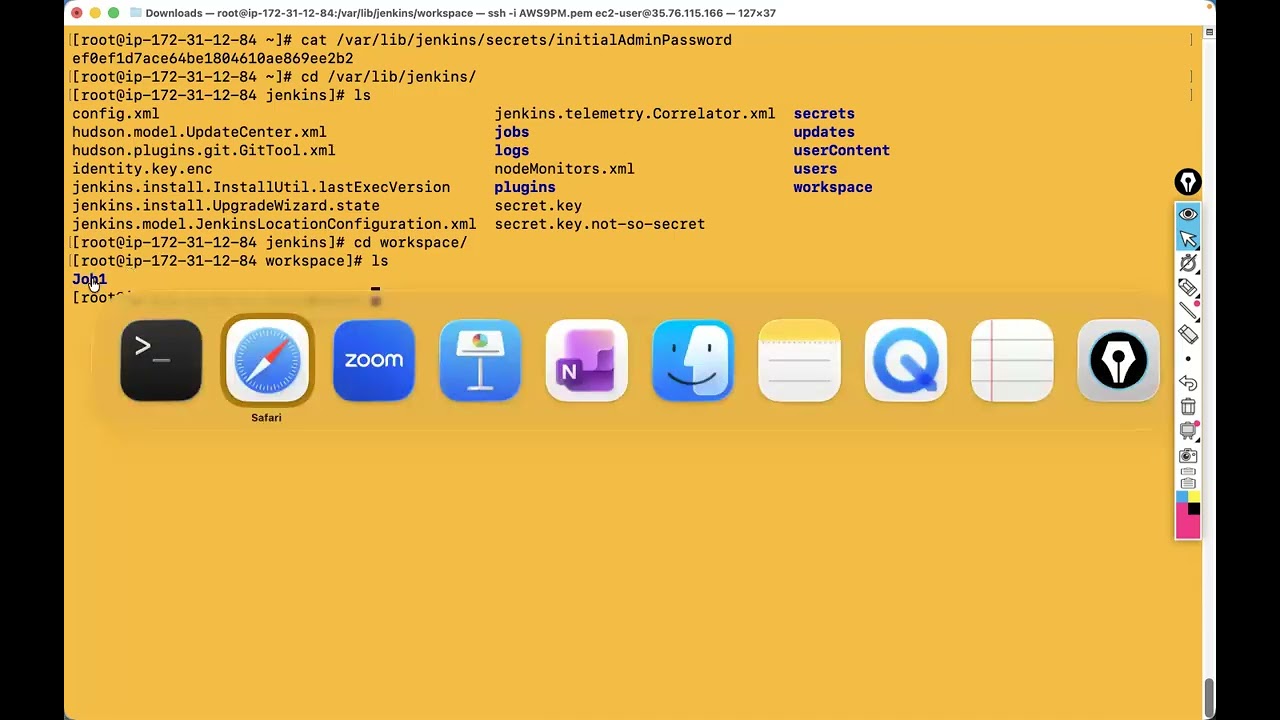Click the terminal window's vertical scrollbar thumb
Screen dimensions: 1280x720
click(x=1209, y=697)
